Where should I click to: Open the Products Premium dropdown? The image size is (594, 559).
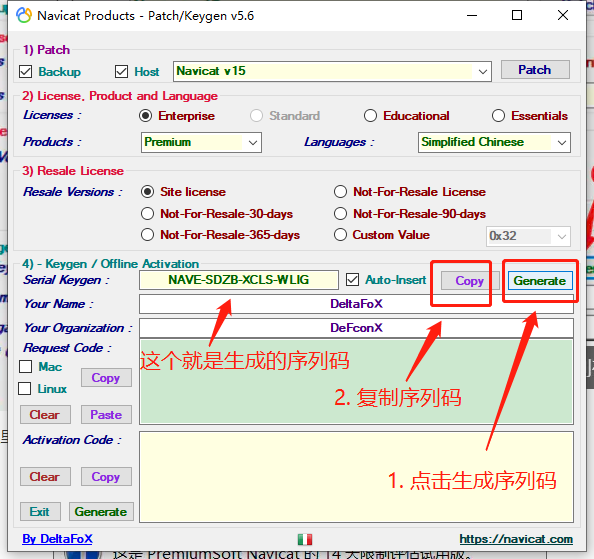[201, 142]
